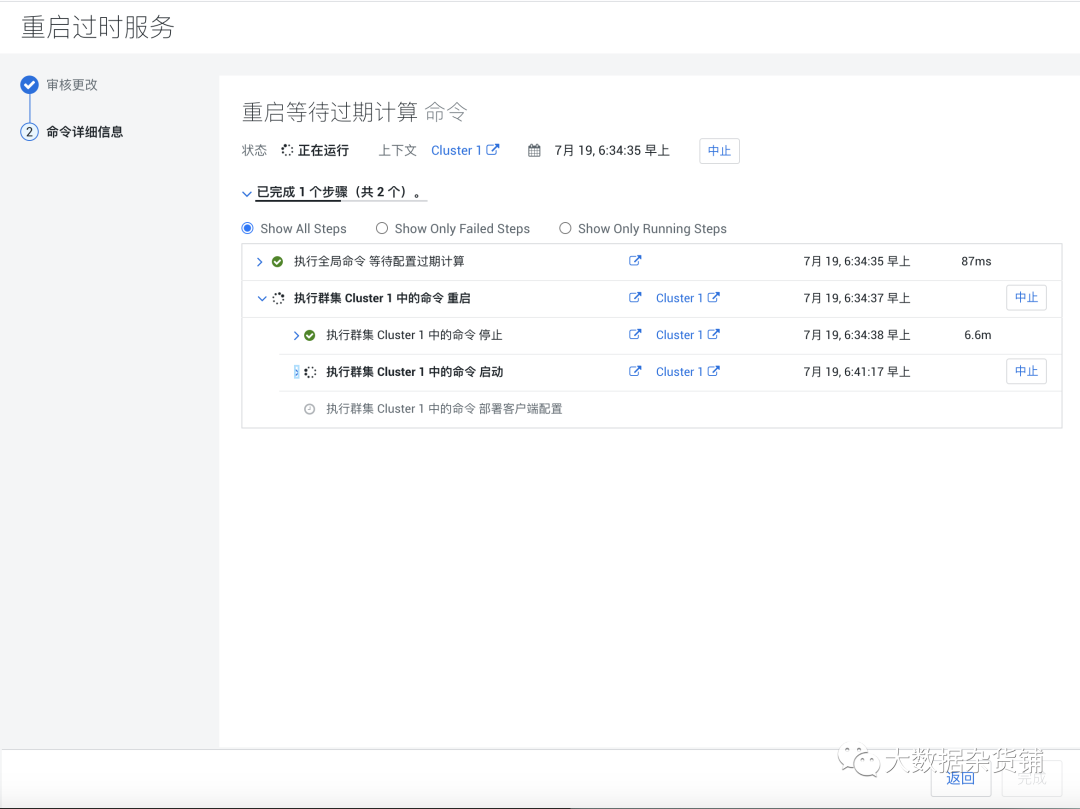
Task: Collapse the 执行群集 Cluster 1 重启 row
Action: (262, 298)
